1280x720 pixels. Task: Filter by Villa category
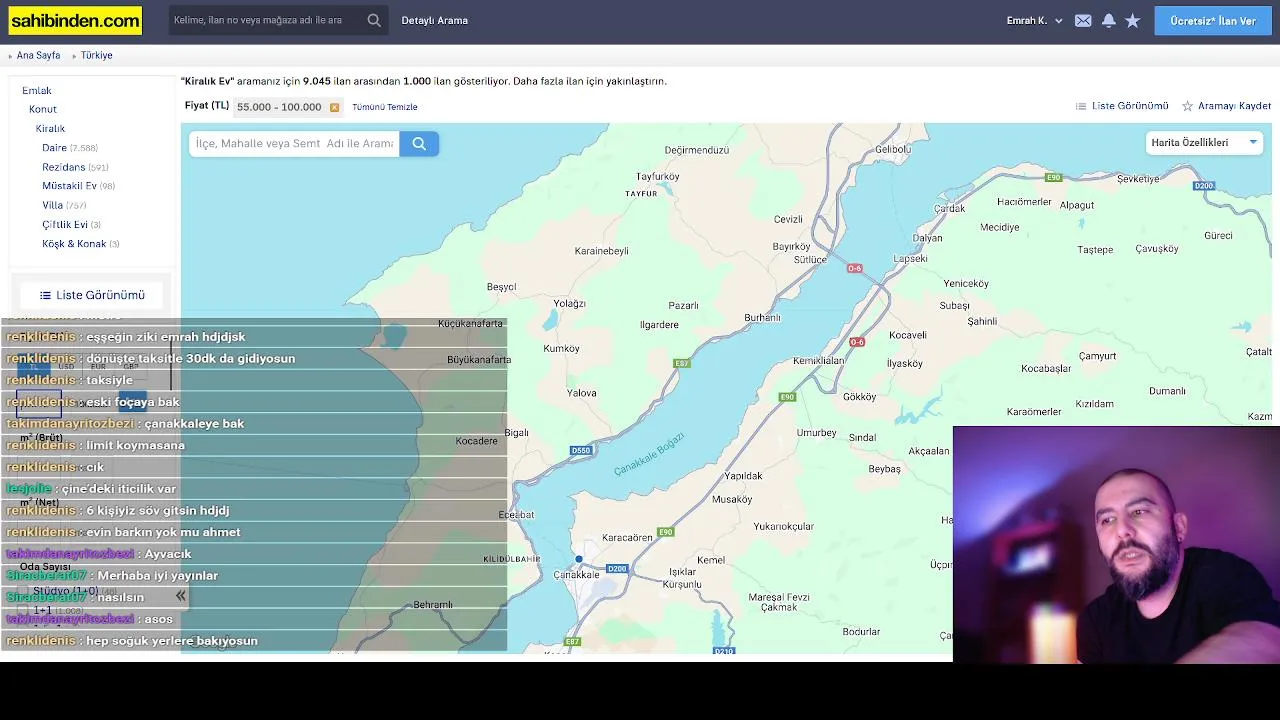point(52,205)
